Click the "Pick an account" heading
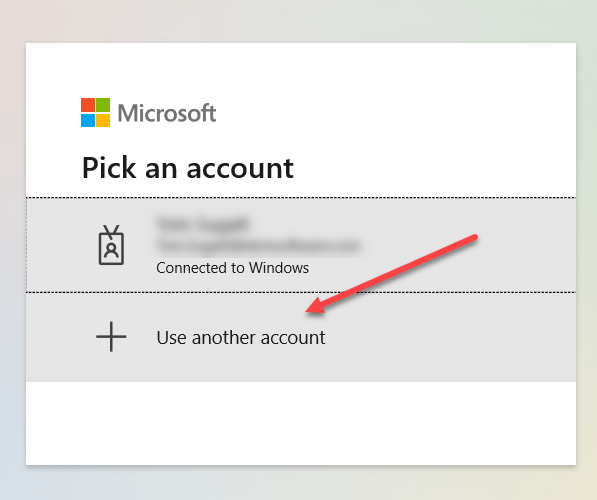This screenshot has height=500, width=597. [188, 168]
